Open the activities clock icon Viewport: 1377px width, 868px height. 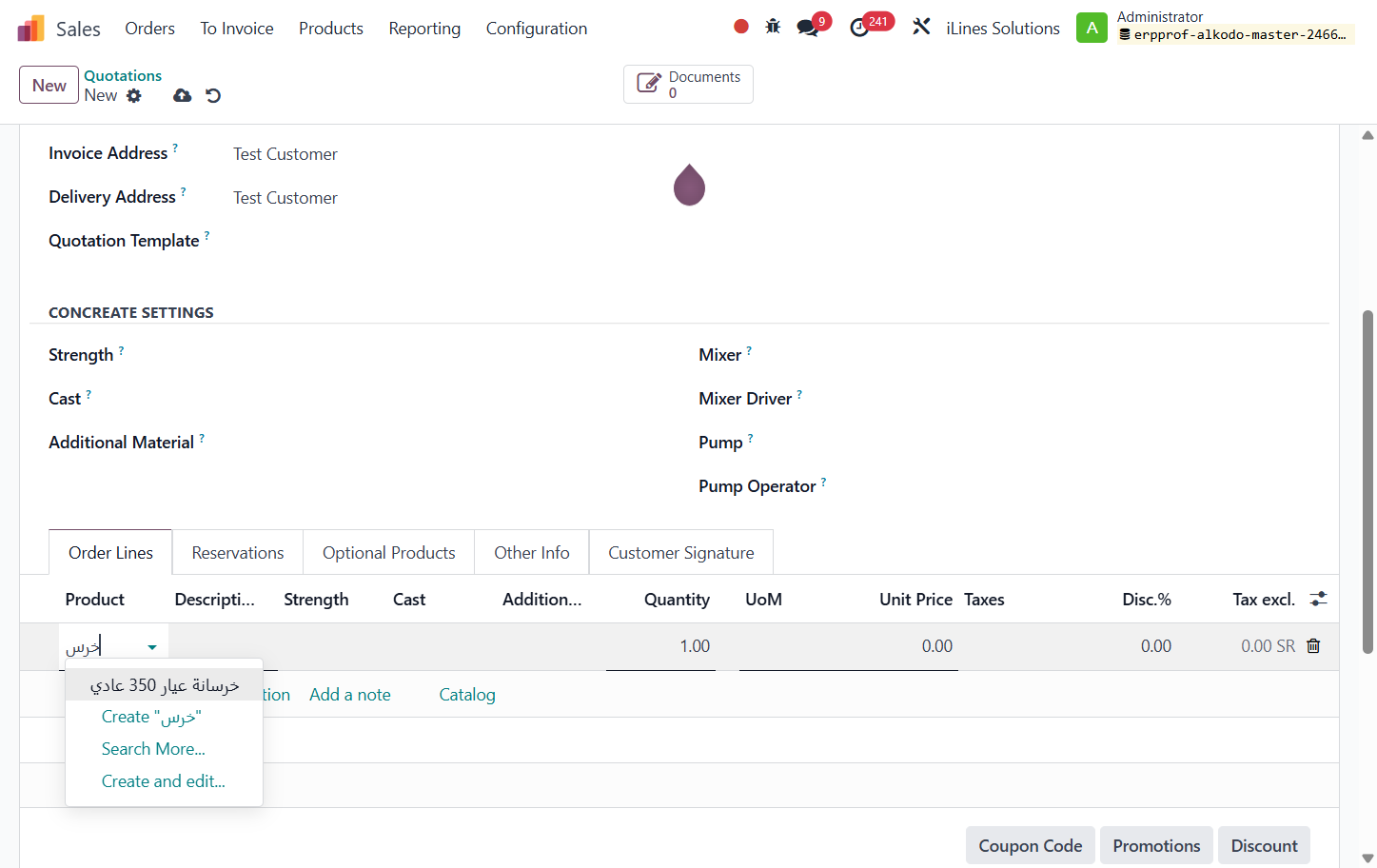[859, 28]
